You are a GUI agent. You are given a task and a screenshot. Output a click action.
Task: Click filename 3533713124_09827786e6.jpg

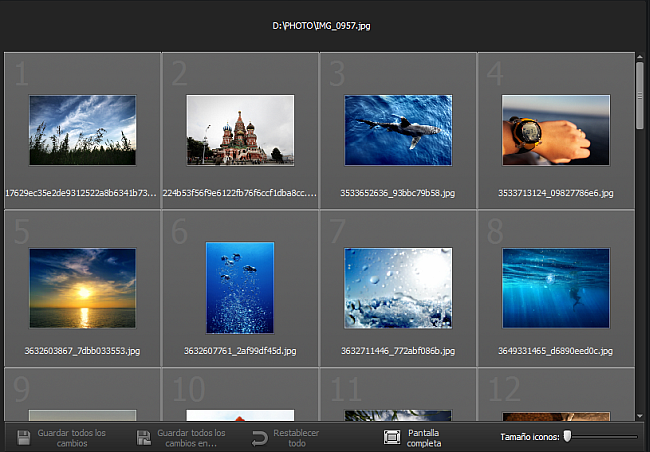tap(555, 193)
